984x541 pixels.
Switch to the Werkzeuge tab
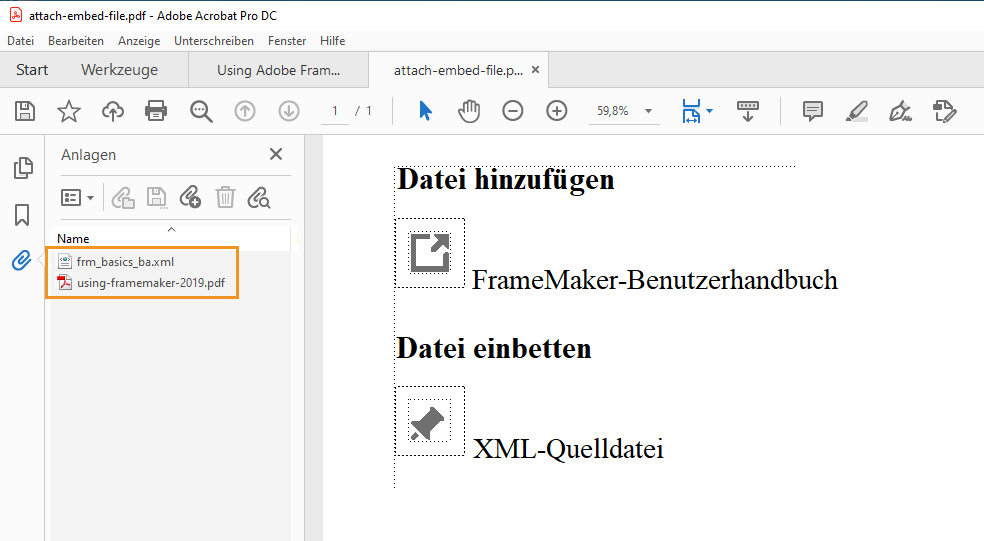pyautogui.click(x=119, y=70)
